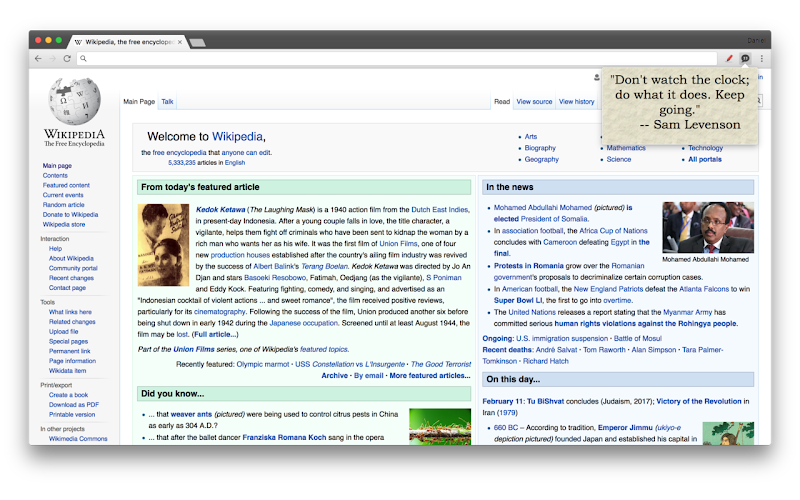This screenshot has width=800, height=500.
Task: Click the Wikipedia globe logo
Action: point(74,102)
